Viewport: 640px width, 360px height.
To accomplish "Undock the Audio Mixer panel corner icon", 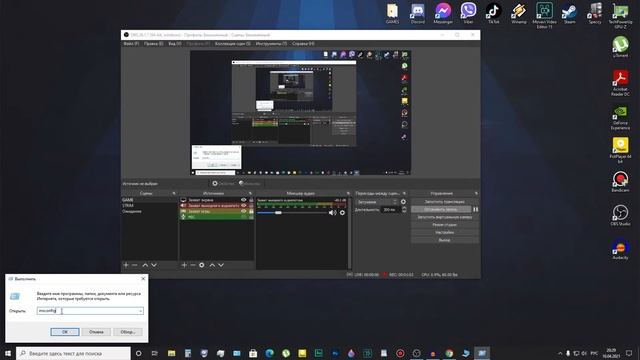I will coord(348,193).
